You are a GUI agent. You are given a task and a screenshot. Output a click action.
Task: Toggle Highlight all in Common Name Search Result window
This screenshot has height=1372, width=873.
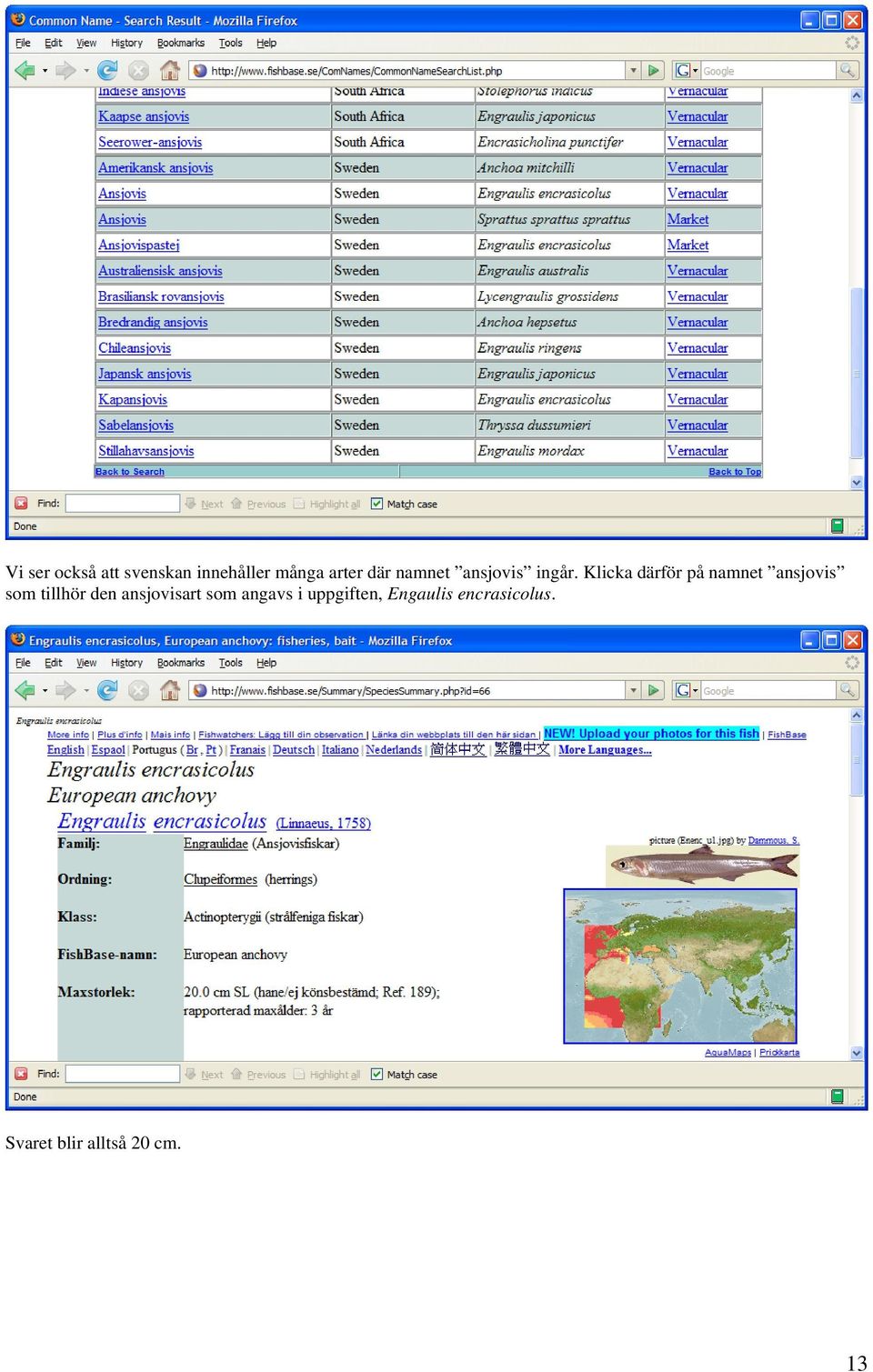pos(326,504)
